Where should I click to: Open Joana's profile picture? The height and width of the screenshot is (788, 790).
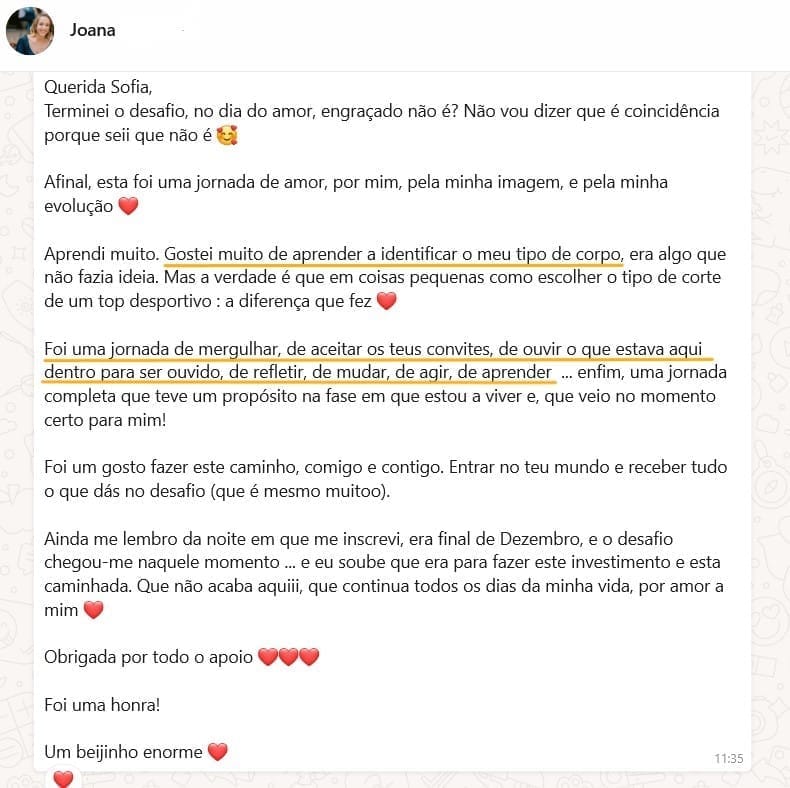tap(30, 30)
